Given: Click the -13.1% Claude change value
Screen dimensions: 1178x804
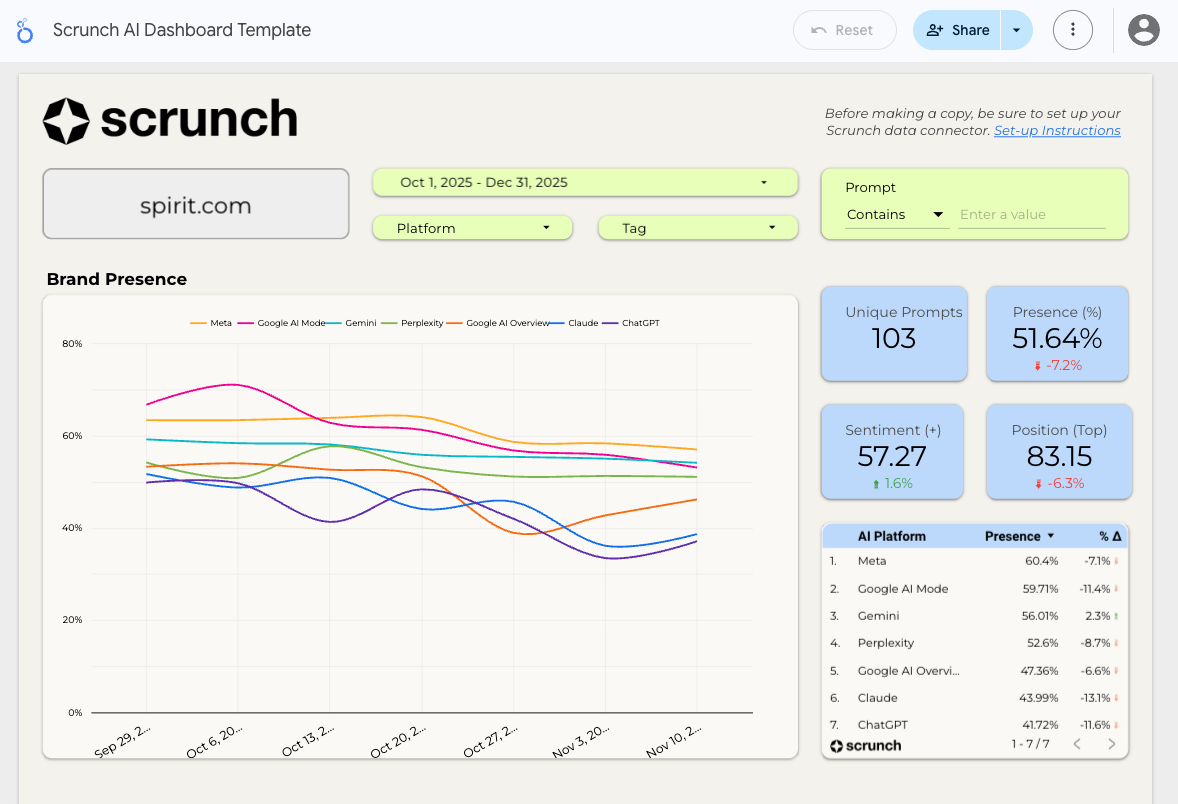Looking at the screenshot, I should [1095, 698].
